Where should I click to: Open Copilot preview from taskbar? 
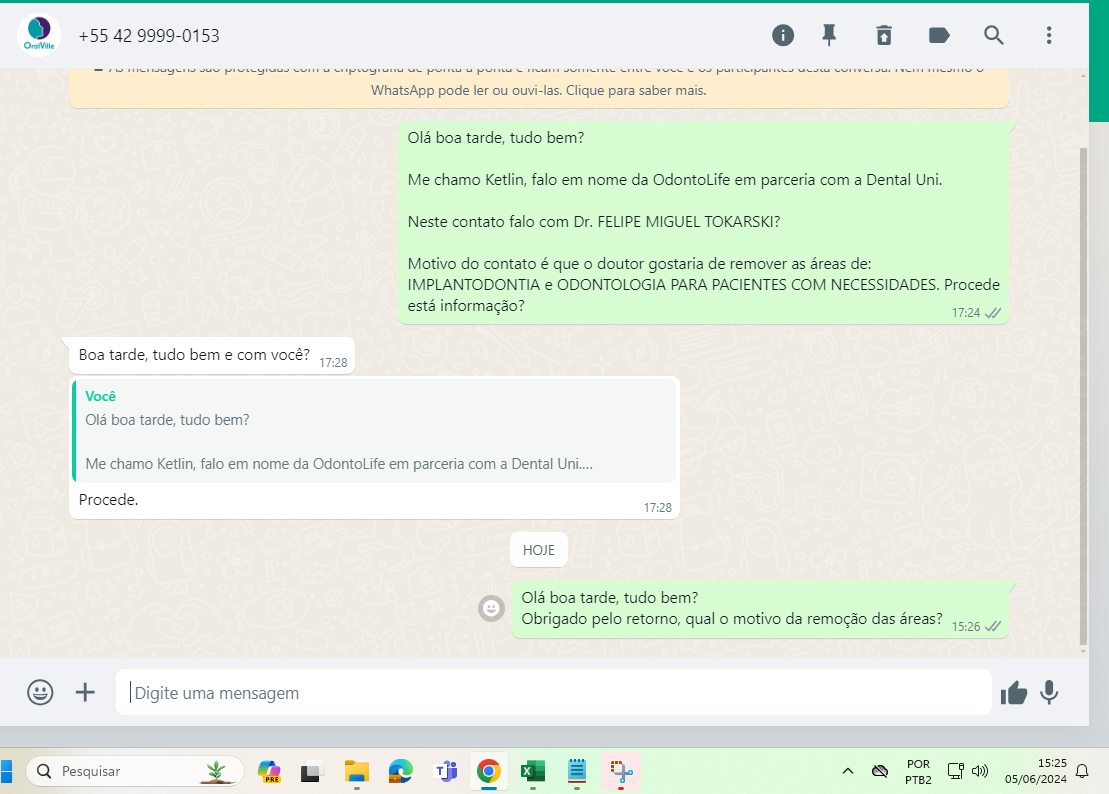(x=269, y=771)
